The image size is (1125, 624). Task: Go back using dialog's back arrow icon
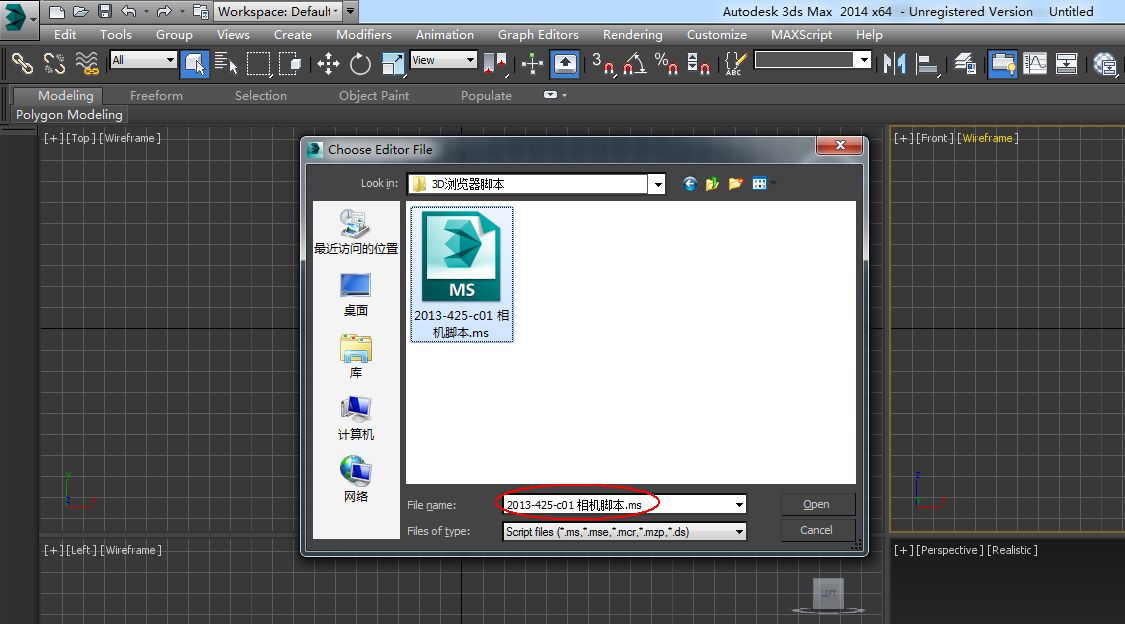(689, 184)
